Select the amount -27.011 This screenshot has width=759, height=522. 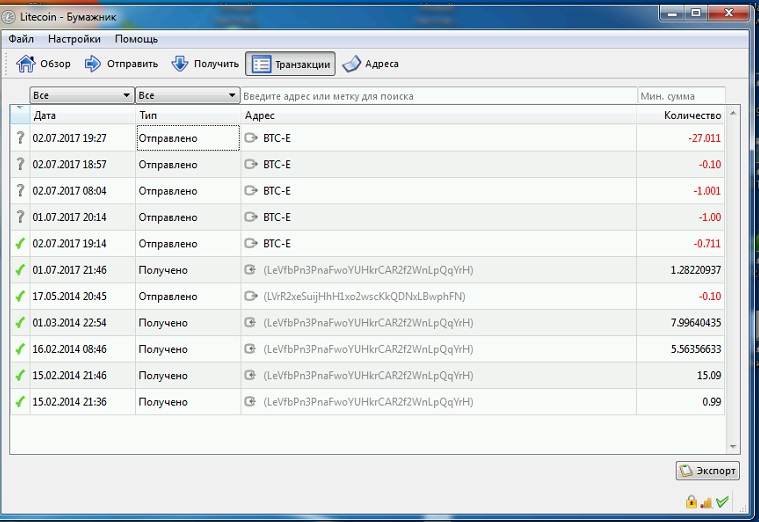tap(704, 138)
